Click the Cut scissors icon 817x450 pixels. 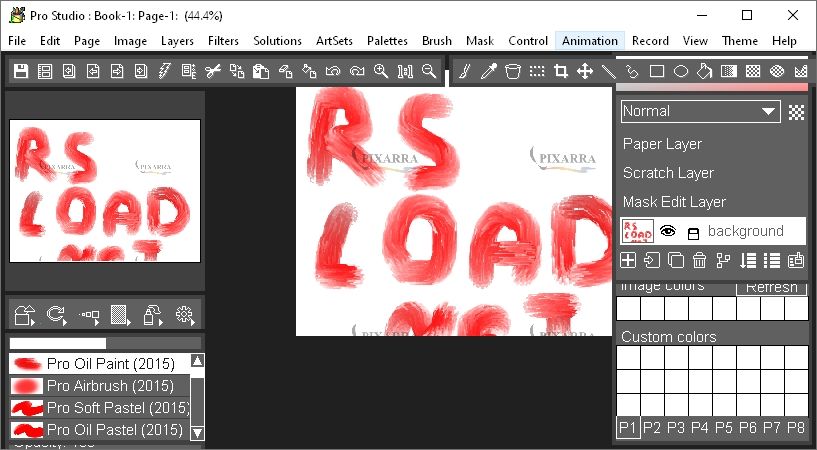point(213,71)
